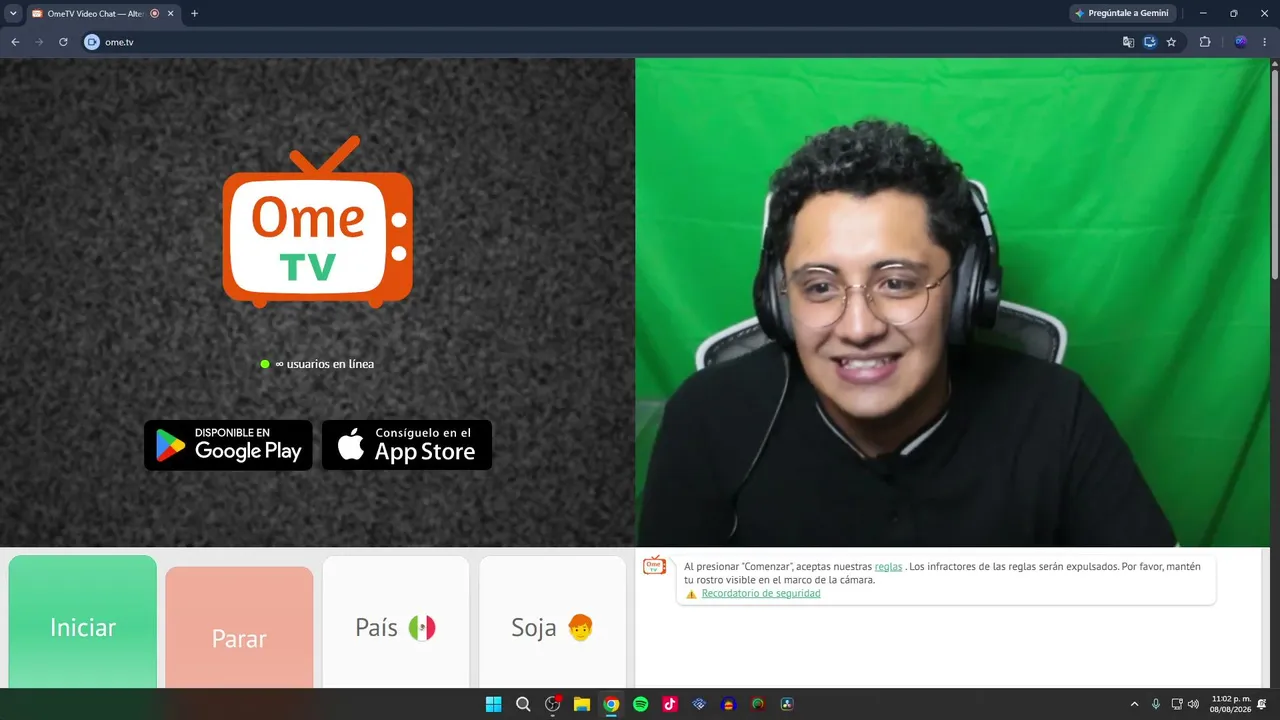Screen dimensions: 1280x720
Task: Stop the chat with the Parar button
Action: pos(239,628)
